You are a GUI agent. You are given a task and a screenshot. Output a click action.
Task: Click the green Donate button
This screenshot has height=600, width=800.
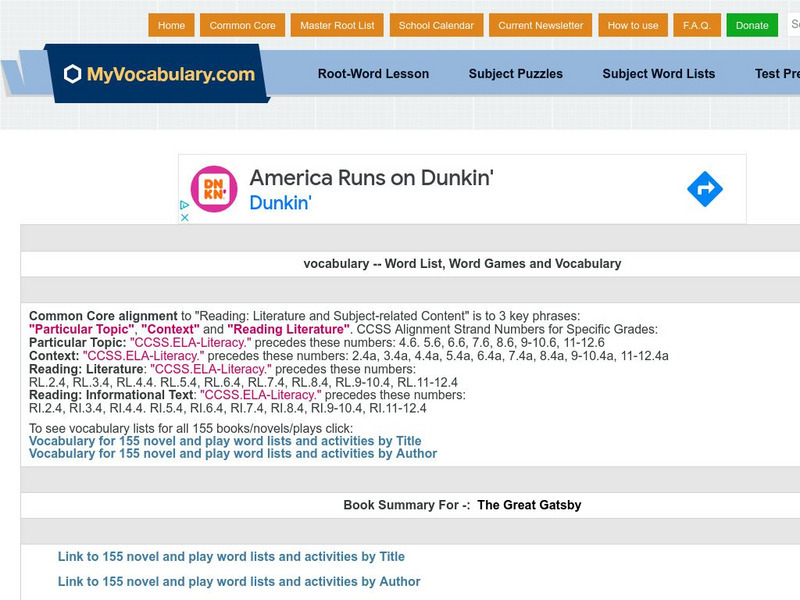coord(751,25)
